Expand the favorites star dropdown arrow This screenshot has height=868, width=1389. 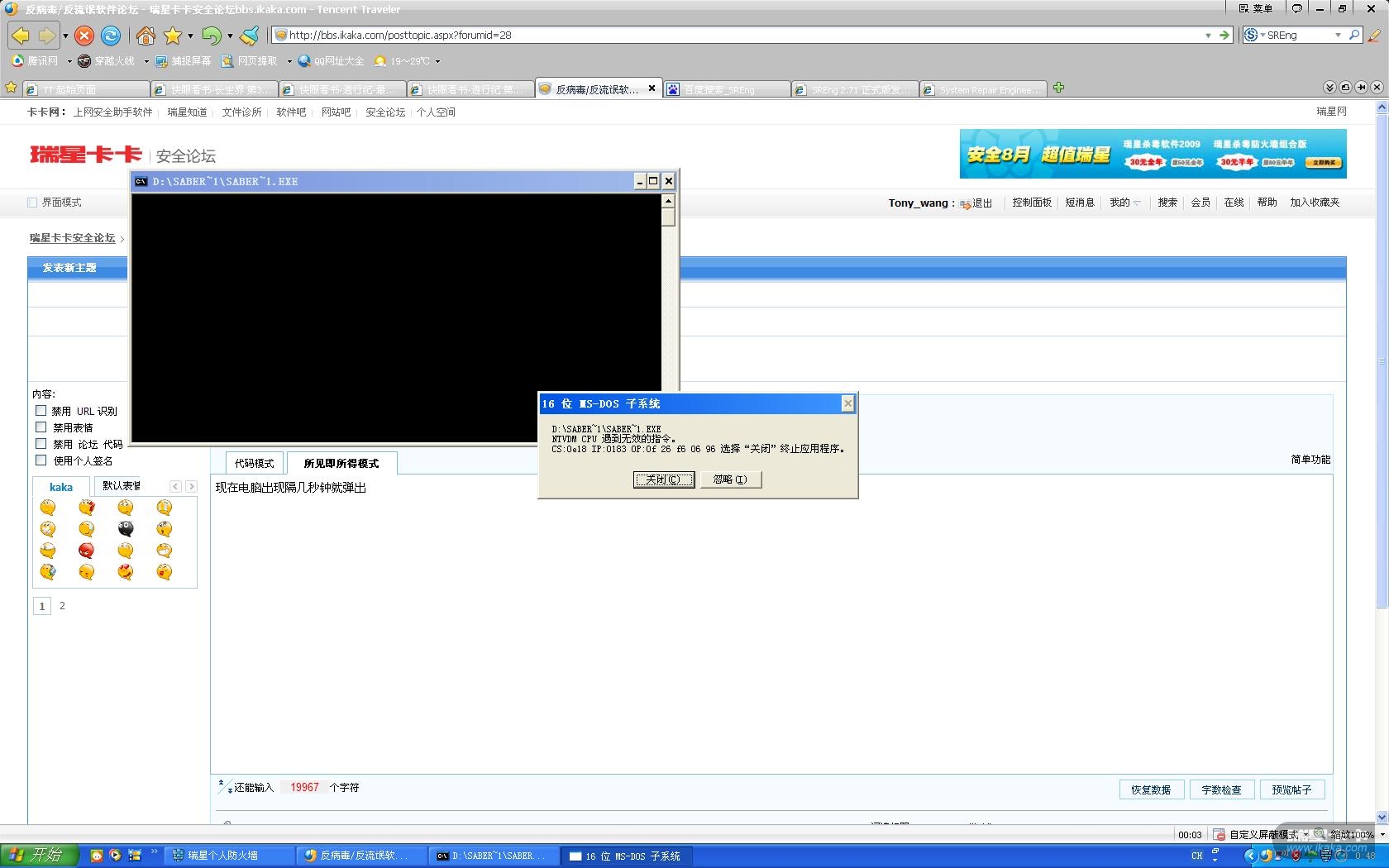coord(190,36)
